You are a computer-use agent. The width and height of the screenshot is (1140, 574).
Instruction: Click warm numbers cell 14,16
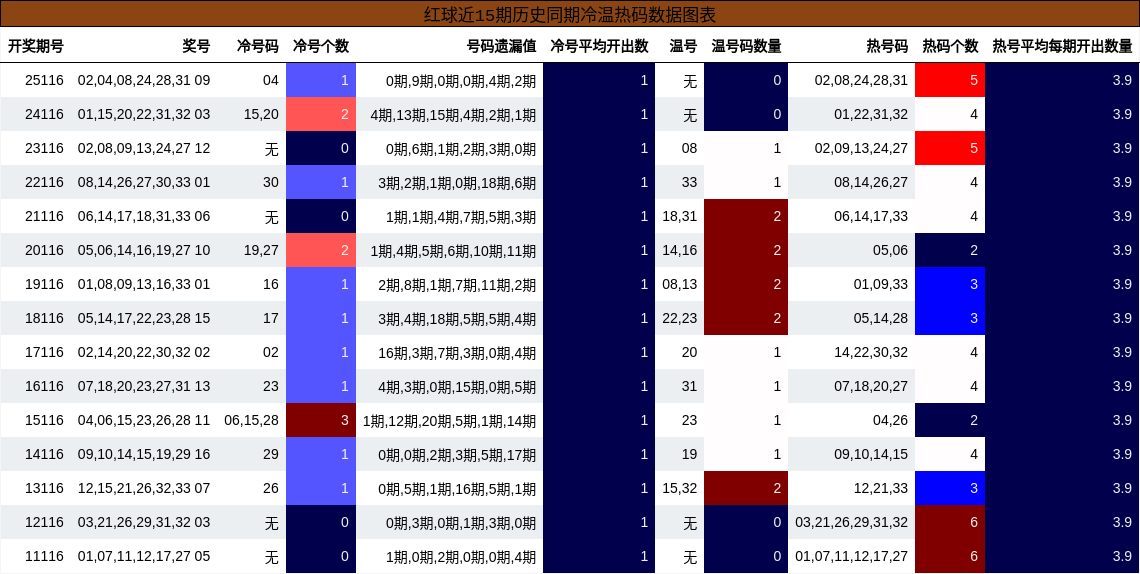[x=680, y=251]
